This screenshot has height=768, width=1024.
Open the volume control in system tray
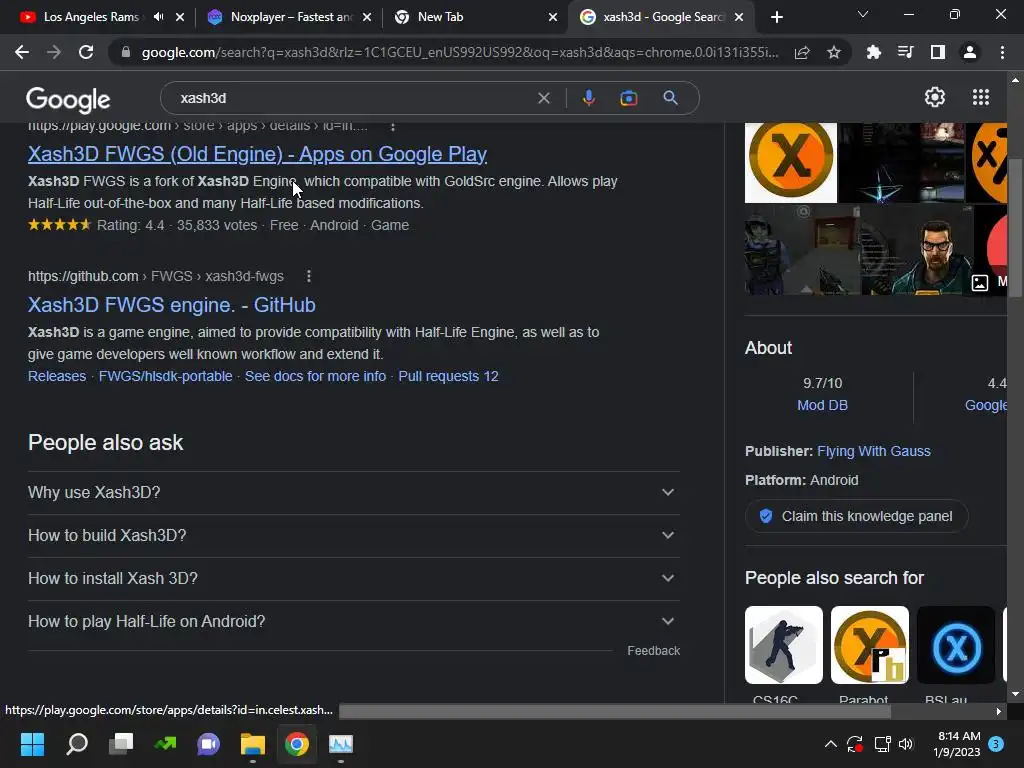tap(906, 744)
